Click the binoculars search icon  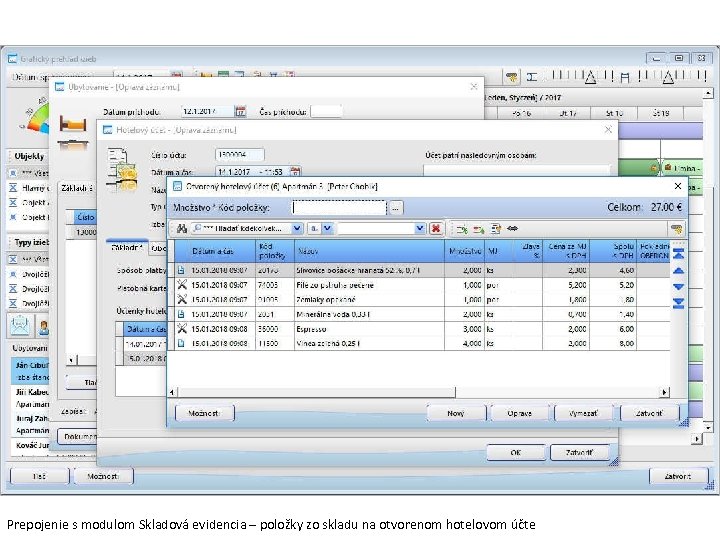(x=183, y=228)
